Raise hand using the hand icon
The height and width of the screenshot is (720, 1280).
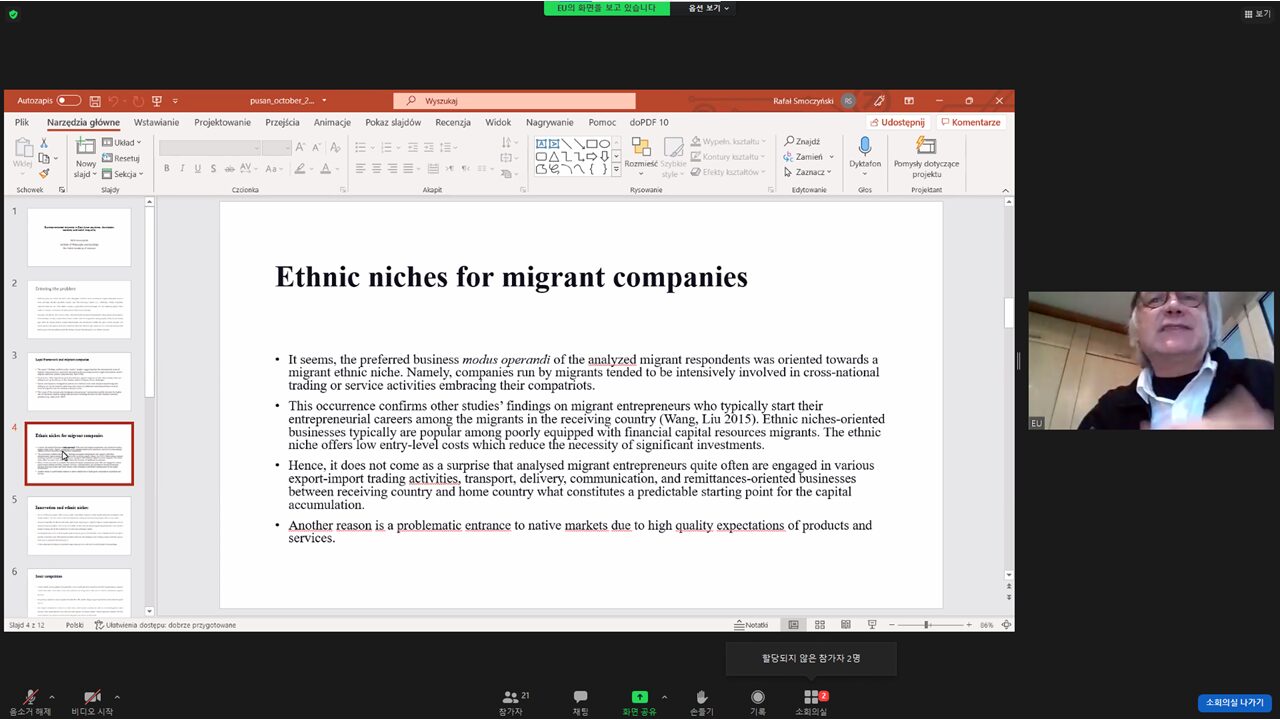coord(702,697)
